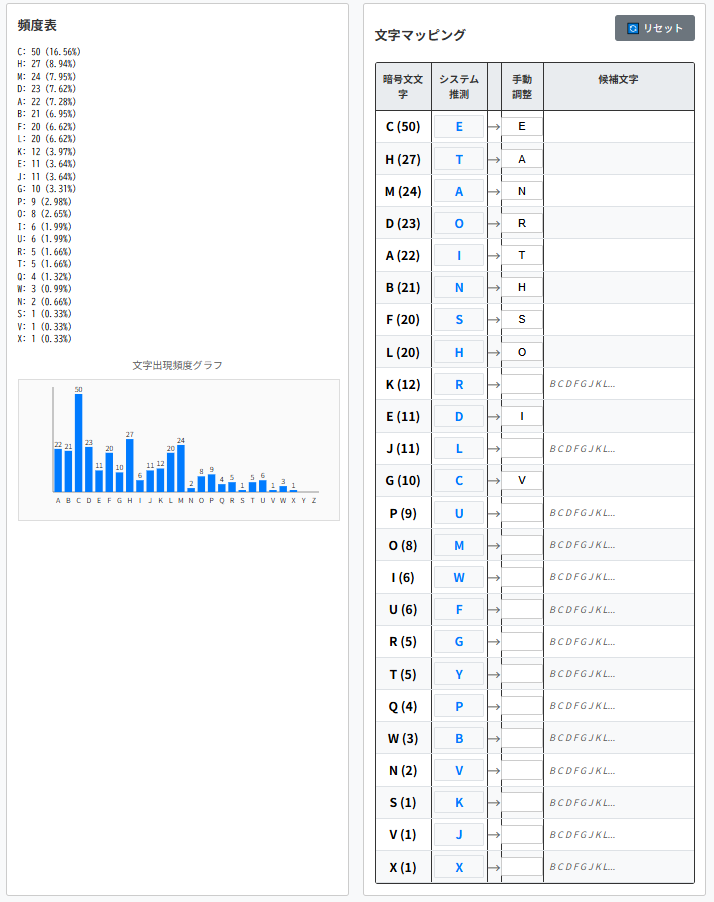Click the リセット reset button
Image resolution: width=714 pixels, height=902 pixels.
coord(654,28)
